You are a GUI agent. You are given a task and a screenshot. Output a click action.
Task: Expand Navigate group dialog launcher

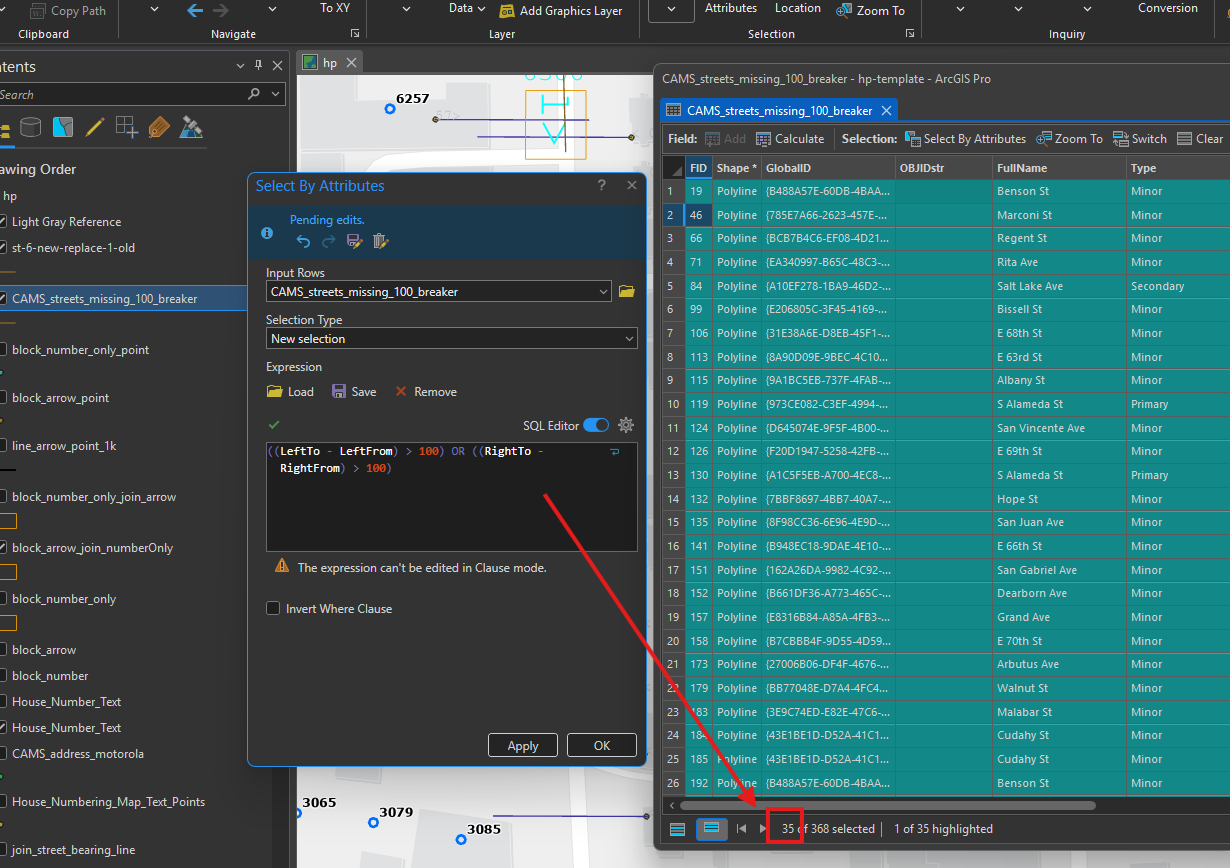point(355,34)
